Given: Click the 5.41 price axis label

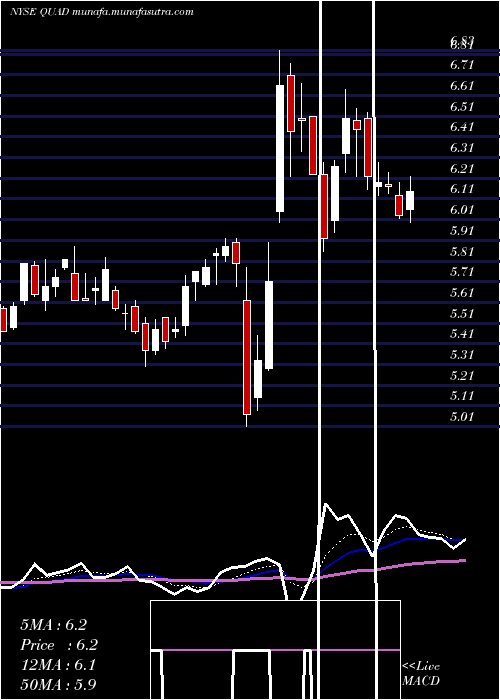Looking at the screenshot, I should point(462,334).
